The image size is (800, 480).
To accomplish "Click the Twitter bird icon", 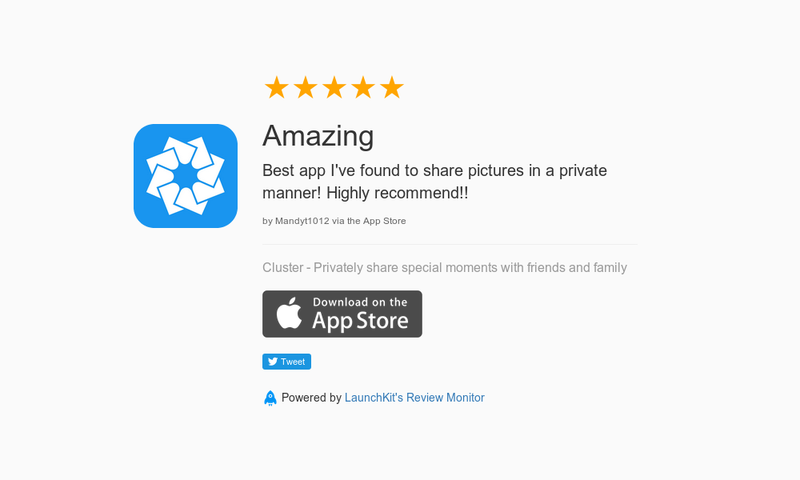I will pyautogui.click(x=273, y=362).
